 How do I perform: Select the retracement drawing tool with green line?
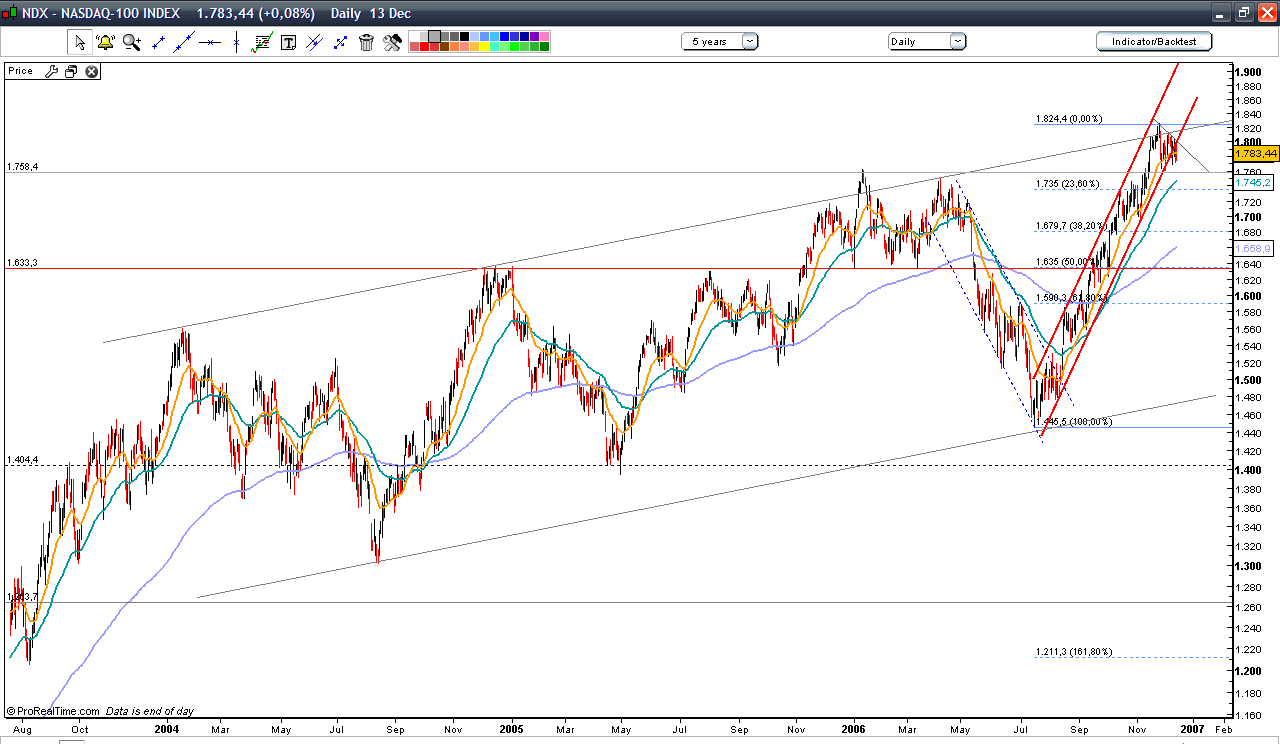262,42
